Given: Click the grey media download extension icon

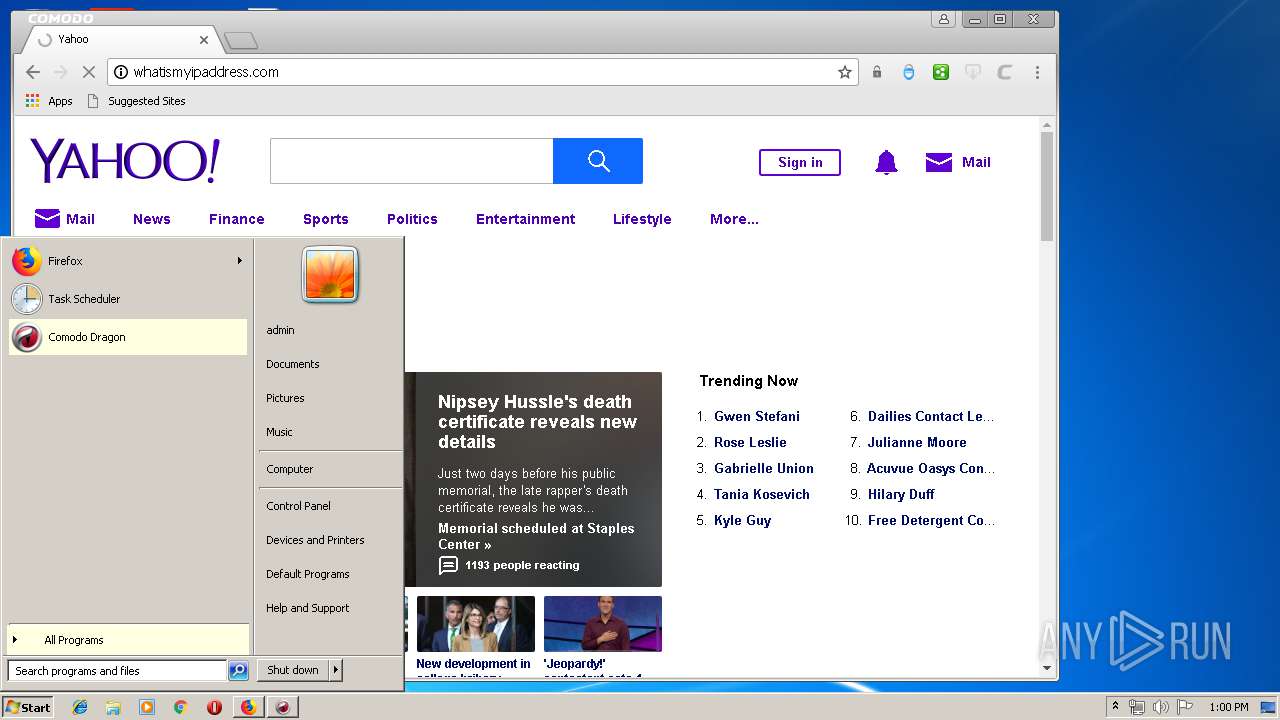Looking at the screenshot, I should (x=973, y=72).
